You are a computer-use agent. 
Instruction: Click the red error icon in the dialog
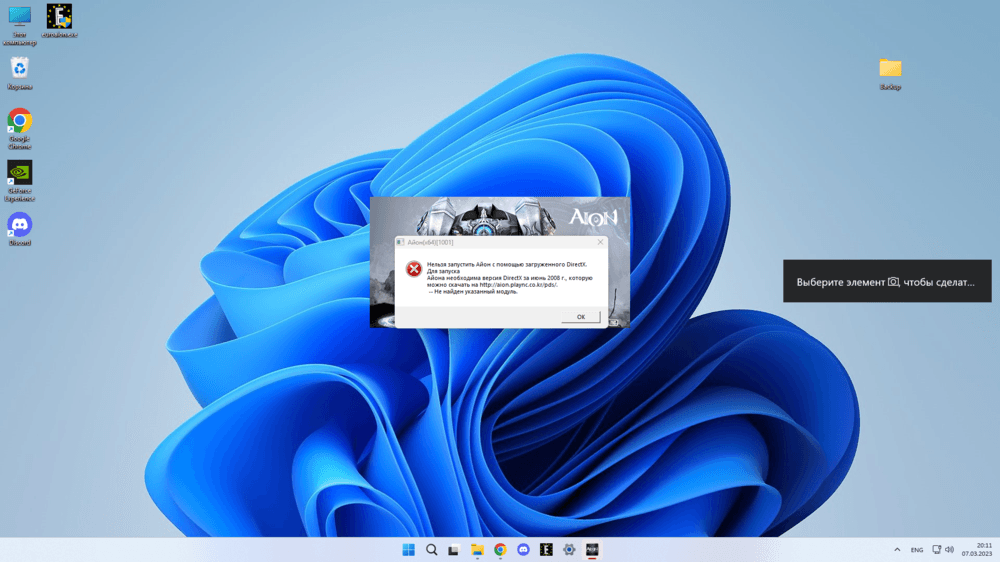pyautogui.click(x=413, y=269)
